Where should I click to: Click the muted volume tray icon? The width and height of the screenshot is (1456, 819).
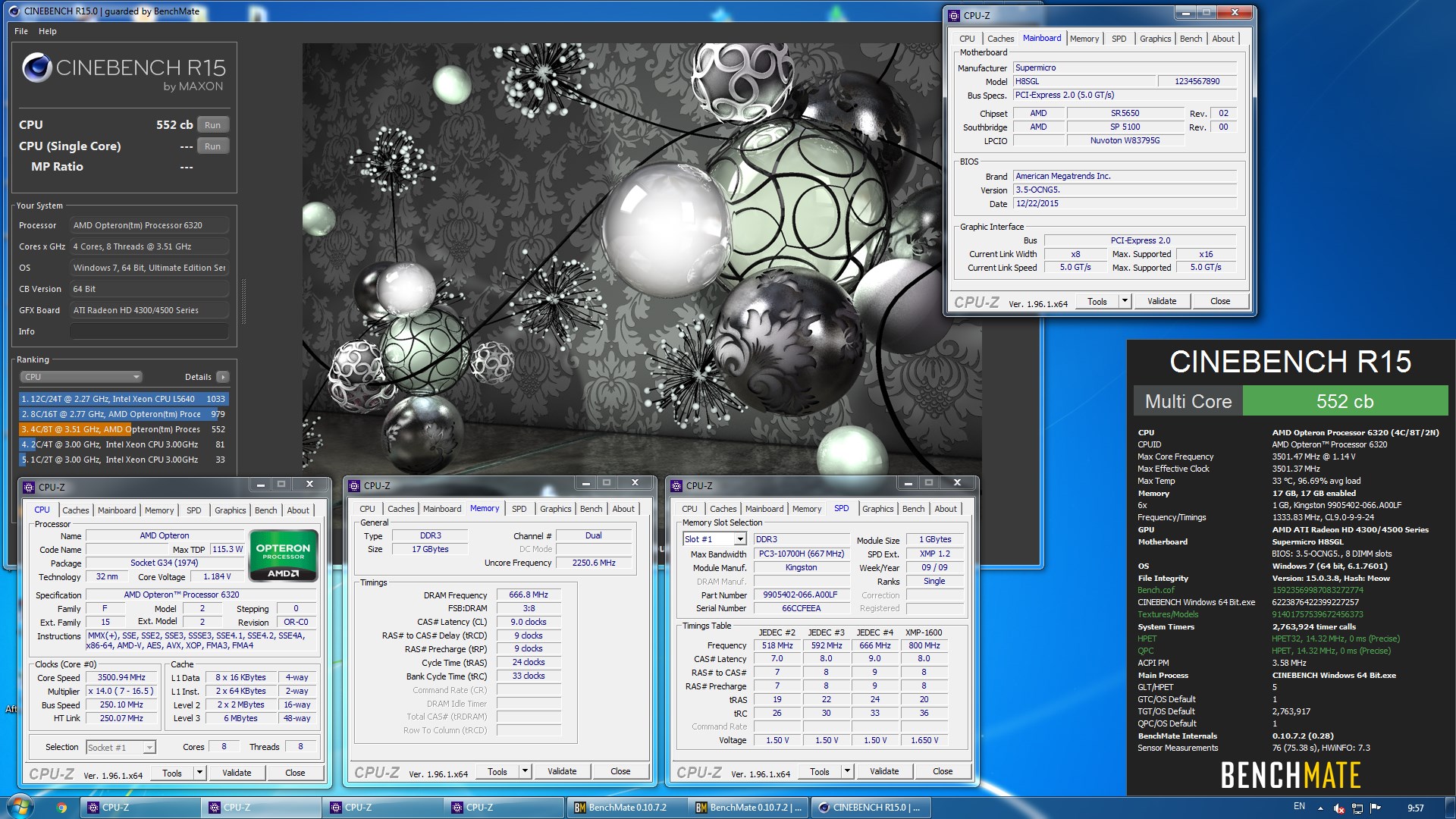[1339, 808]
